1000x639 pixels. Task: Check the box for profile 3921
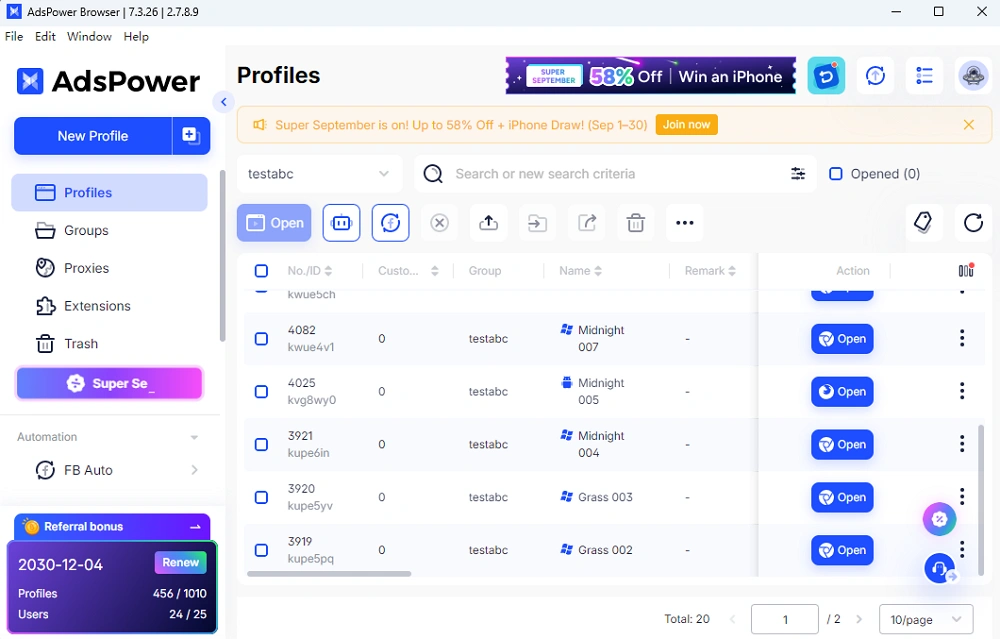point(261,444)
